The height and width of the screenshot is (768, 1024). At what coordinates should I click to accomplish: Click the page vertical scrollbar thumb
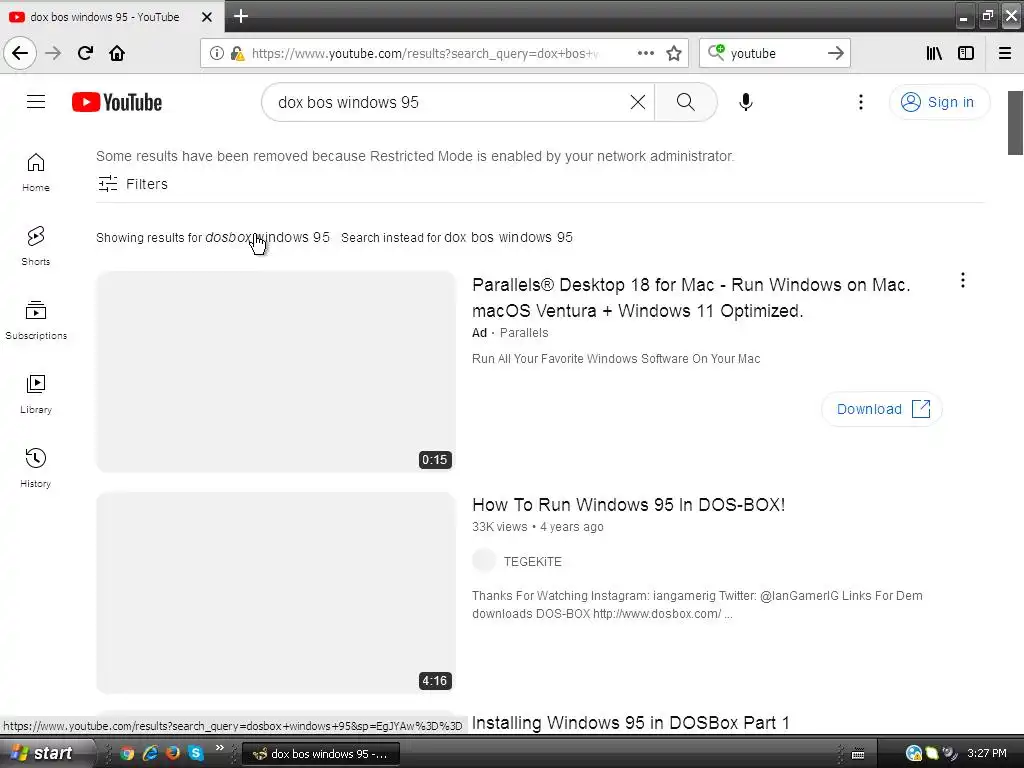pyautogui.click(x=1015, y=123)
